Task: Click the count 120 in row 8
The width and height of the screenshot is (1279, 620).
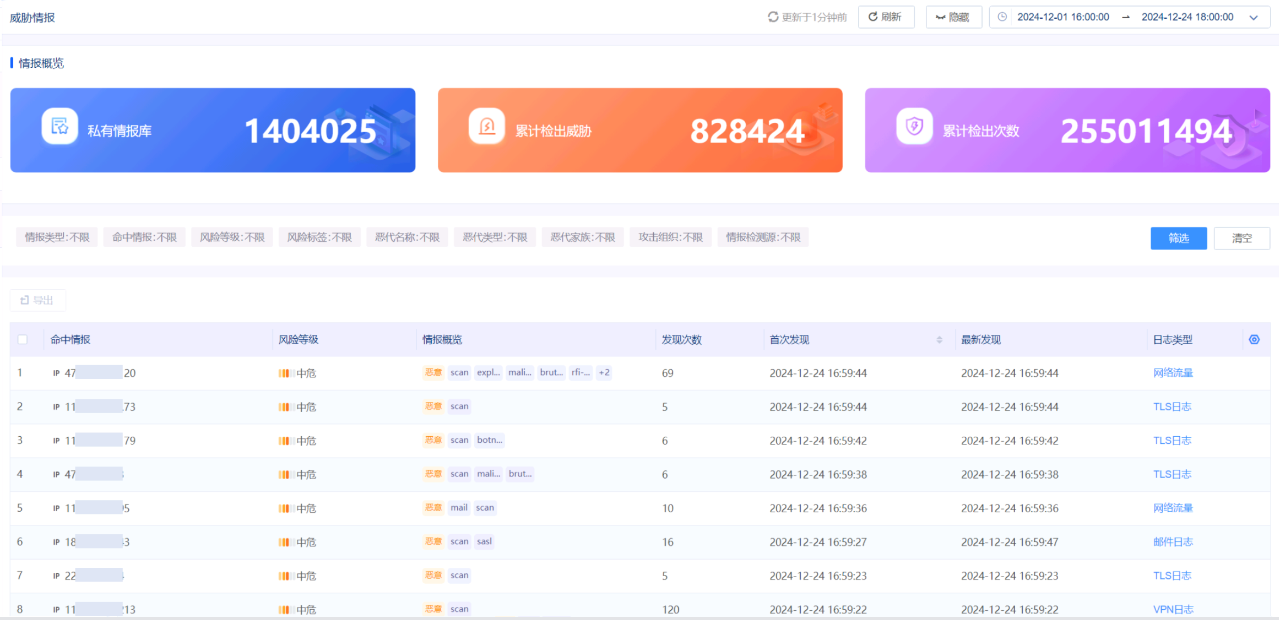Action: pos(671,610)
